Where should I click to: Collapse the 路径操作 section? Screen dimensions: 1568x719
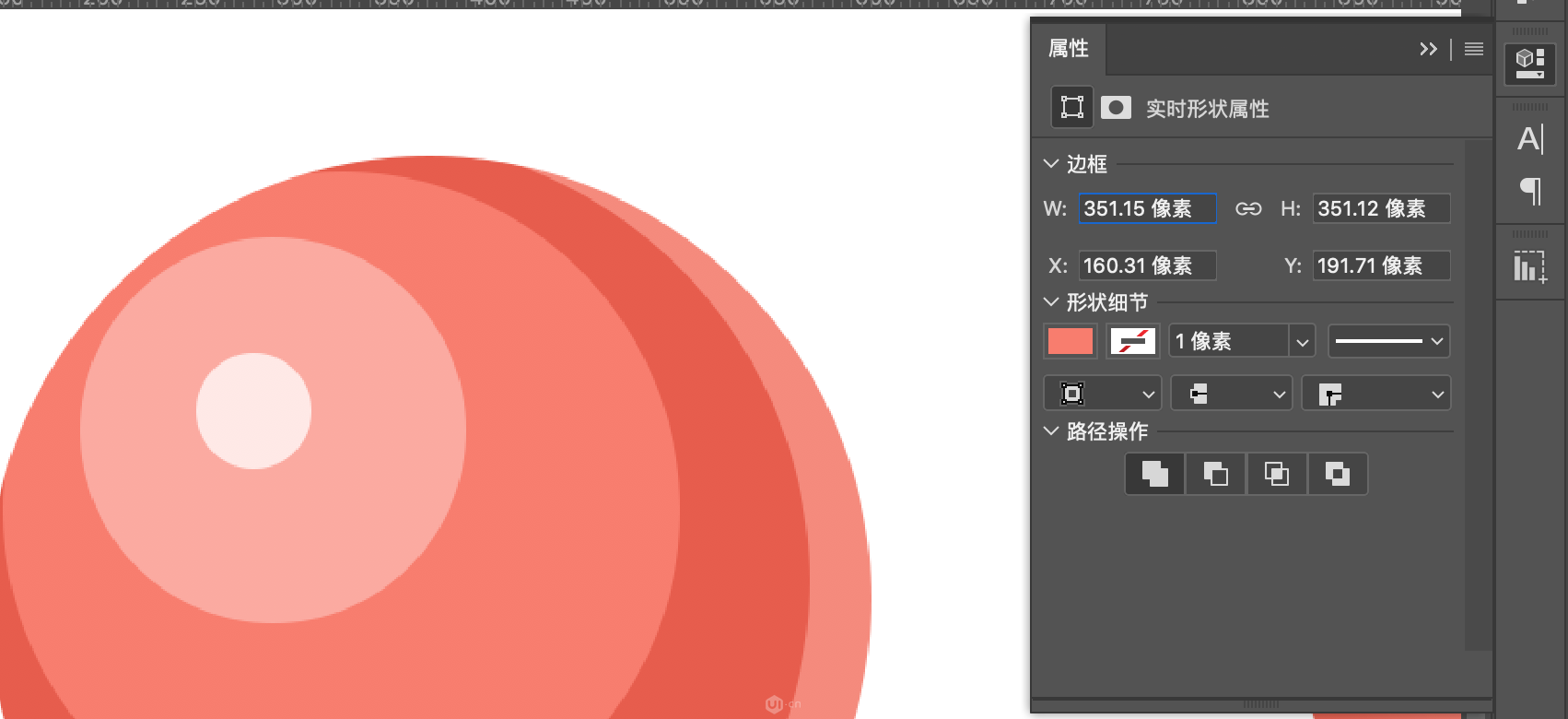(x=1050, y=431)
